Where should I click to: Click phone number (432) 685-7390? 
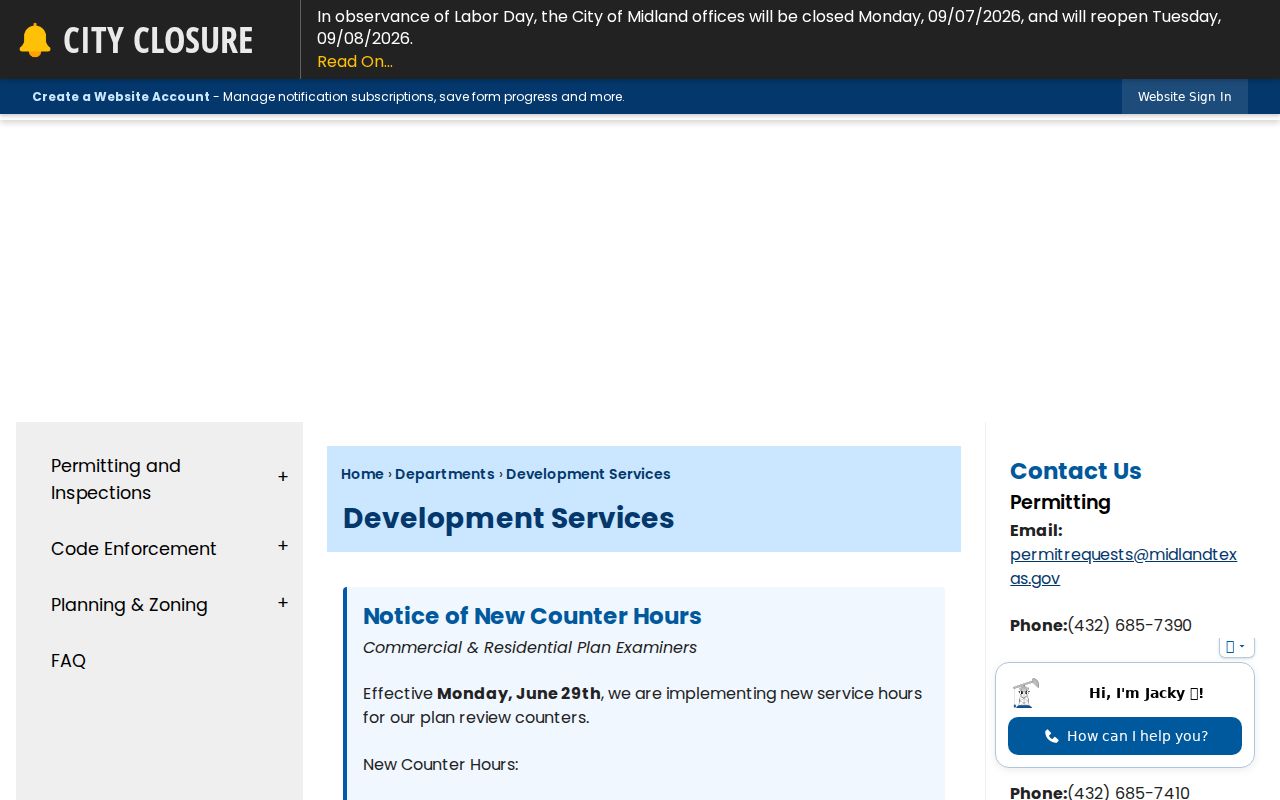click(x=1129, y=626)
